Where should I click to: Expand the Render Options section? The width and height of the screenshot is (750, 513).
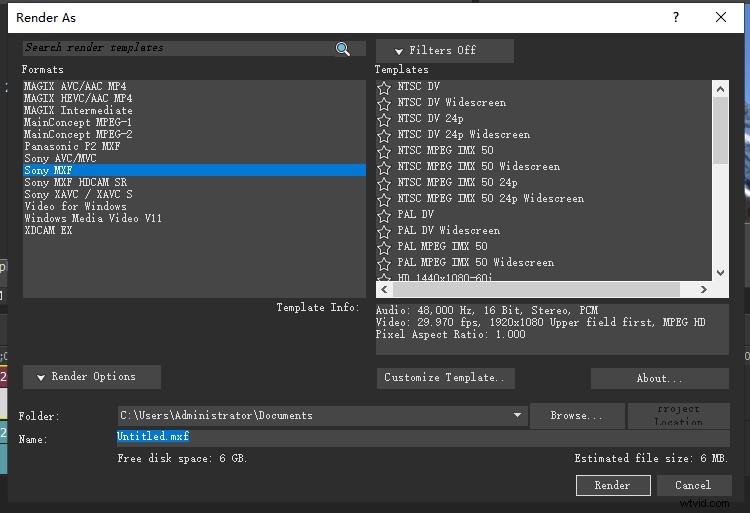(92, 377)
